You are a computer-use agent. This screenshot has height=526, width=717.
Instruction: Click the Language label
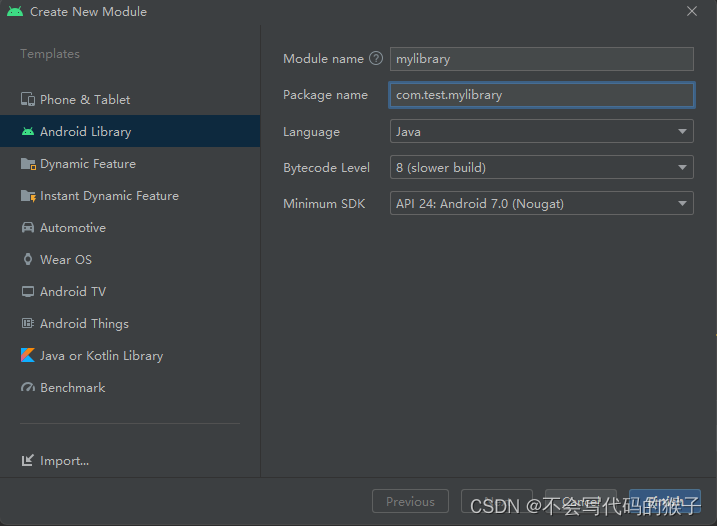point(311,132)
